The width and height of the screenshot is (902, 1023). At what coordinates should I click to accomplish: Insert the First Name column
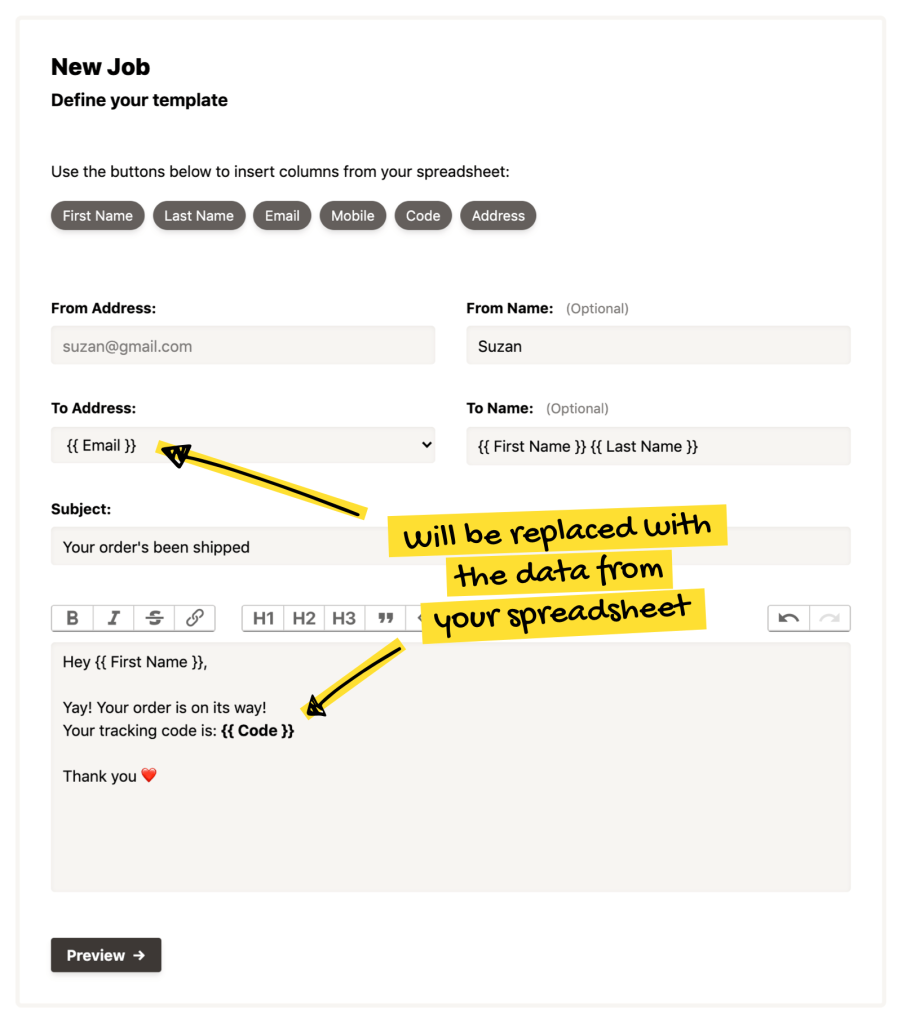[x=97, y=215]
